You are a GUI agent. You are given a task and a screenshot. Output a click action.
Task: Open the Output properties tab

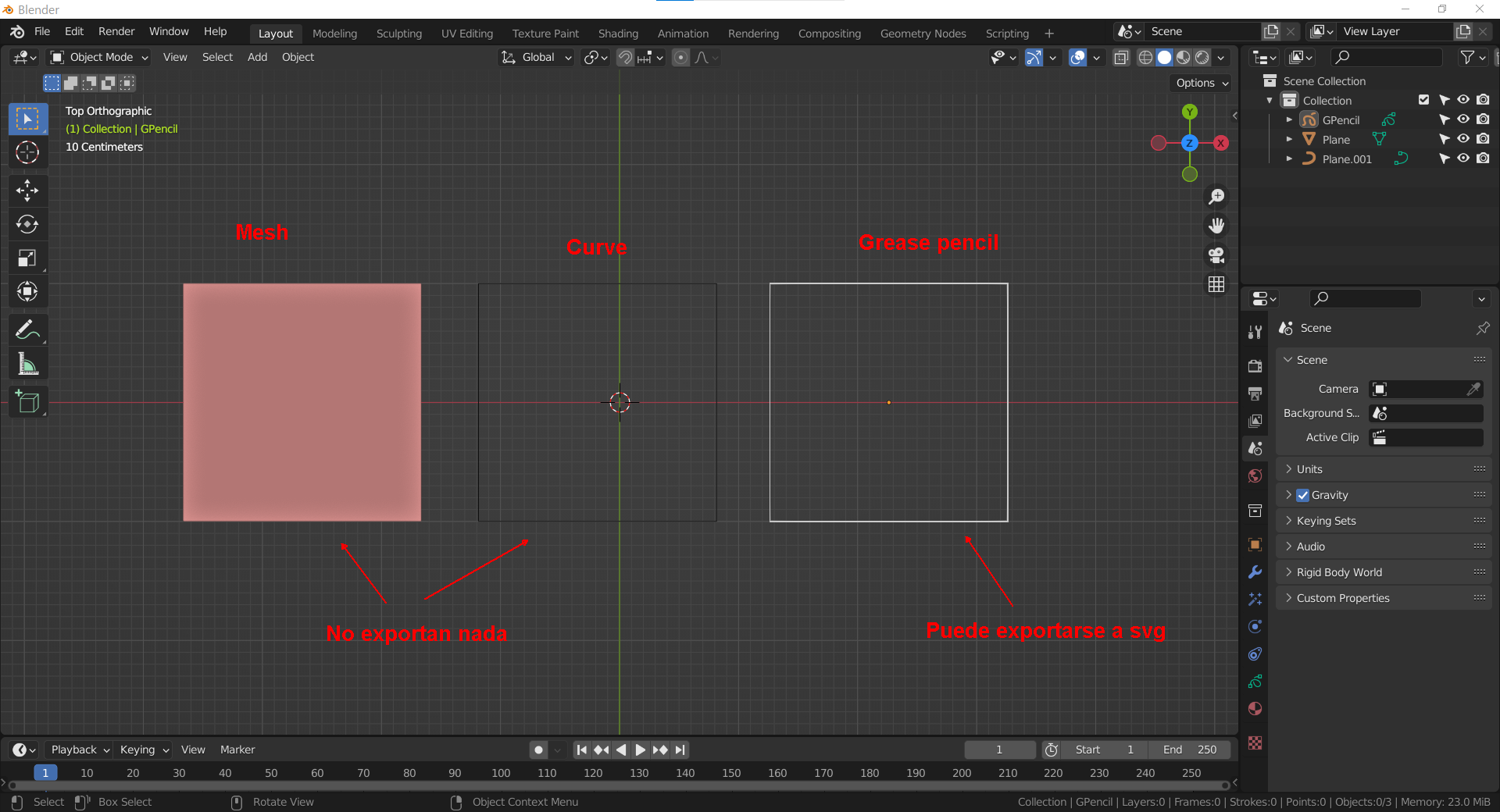point(1255,393)
